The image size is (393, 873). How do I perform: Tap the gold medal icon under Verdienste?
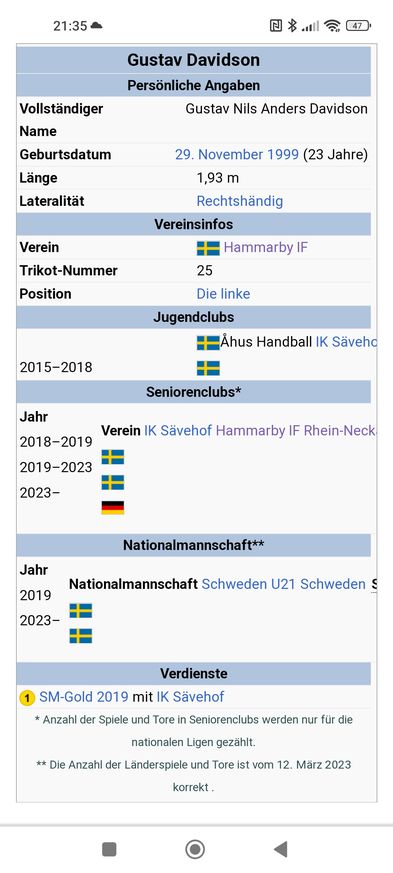click(x=27, y=698)
